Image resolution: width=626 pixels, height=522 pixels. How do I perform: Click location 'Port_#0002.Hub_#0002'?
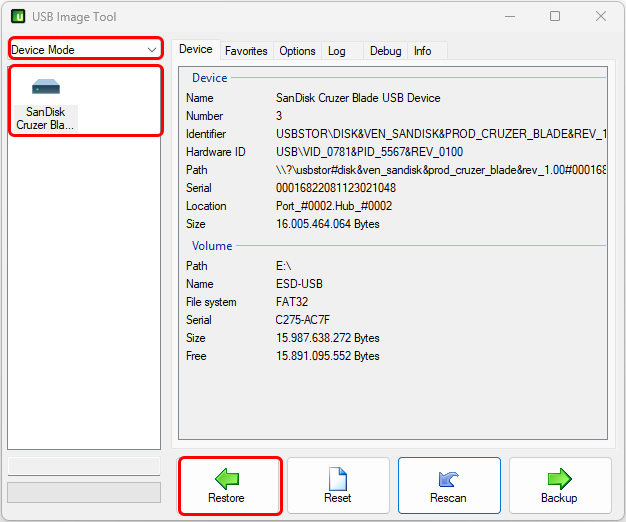pos(334,206)
